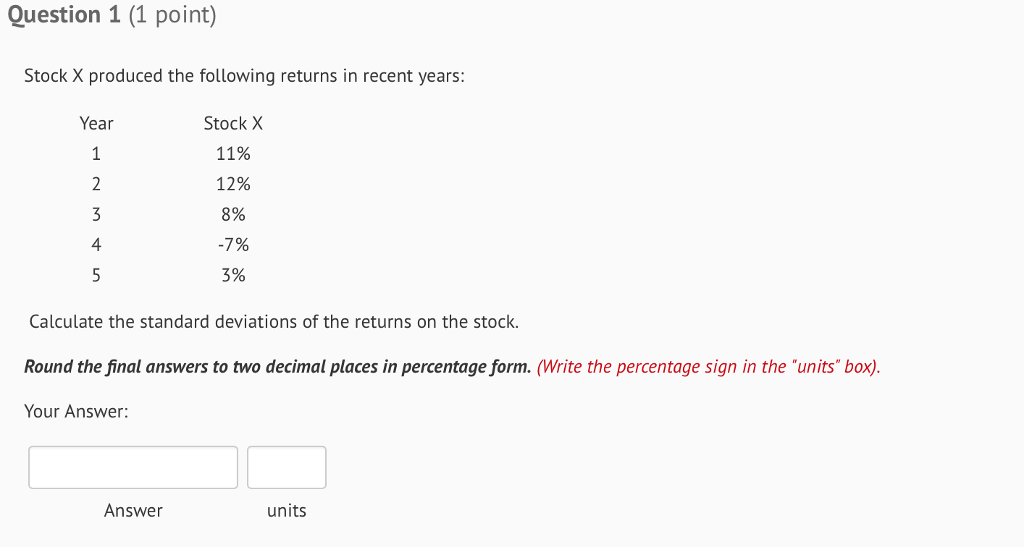Click the bold "Round the final answers" text

pos(277,367)
